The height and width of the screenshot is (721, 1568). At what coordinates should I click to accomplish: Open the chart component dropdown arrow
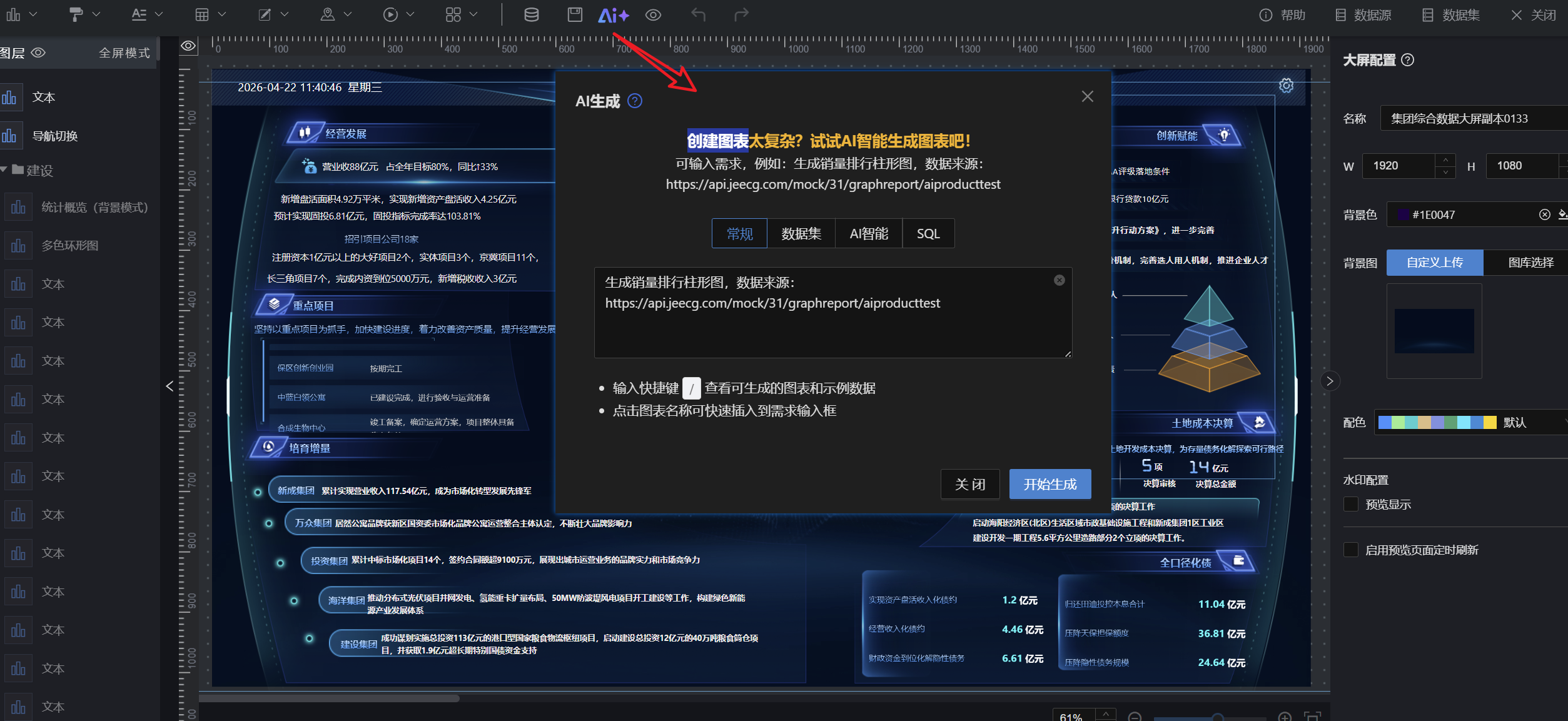[x=33, y=14]
